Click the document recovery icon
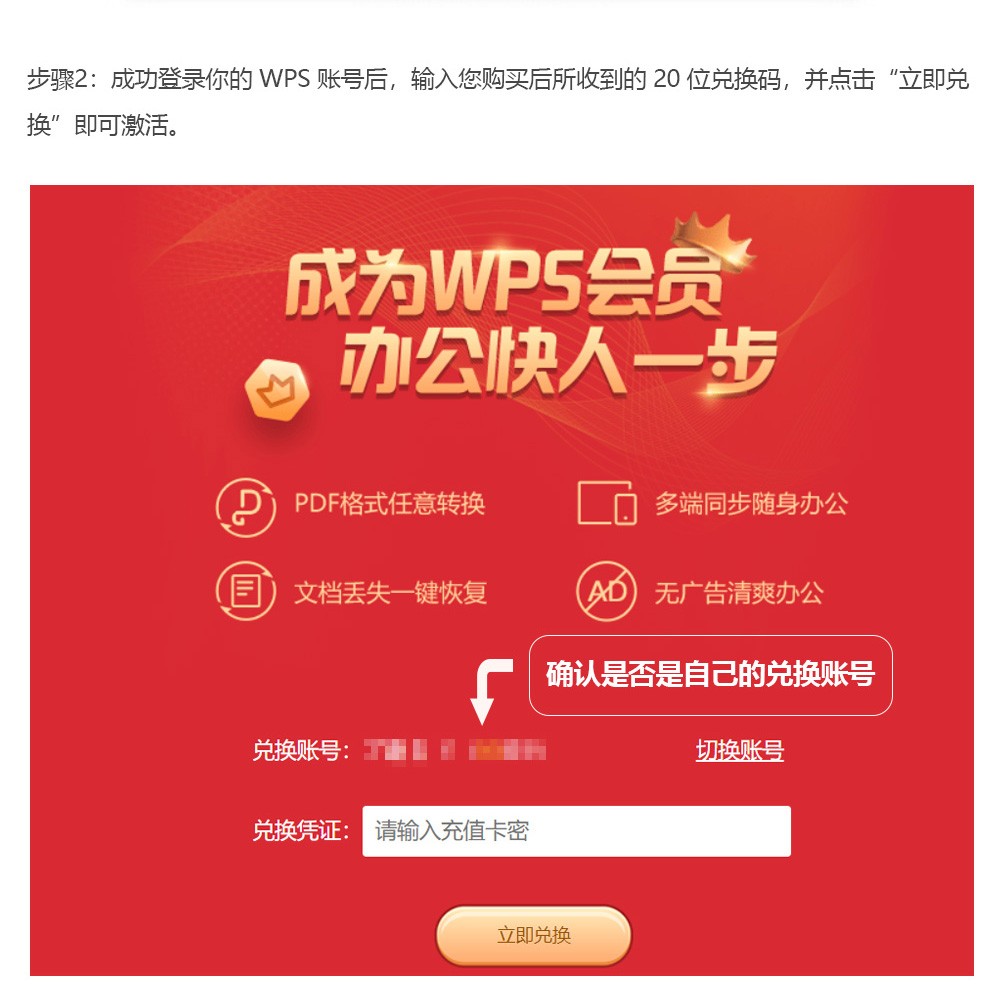The image size is (1000, 1000). (x=246, y=591)
